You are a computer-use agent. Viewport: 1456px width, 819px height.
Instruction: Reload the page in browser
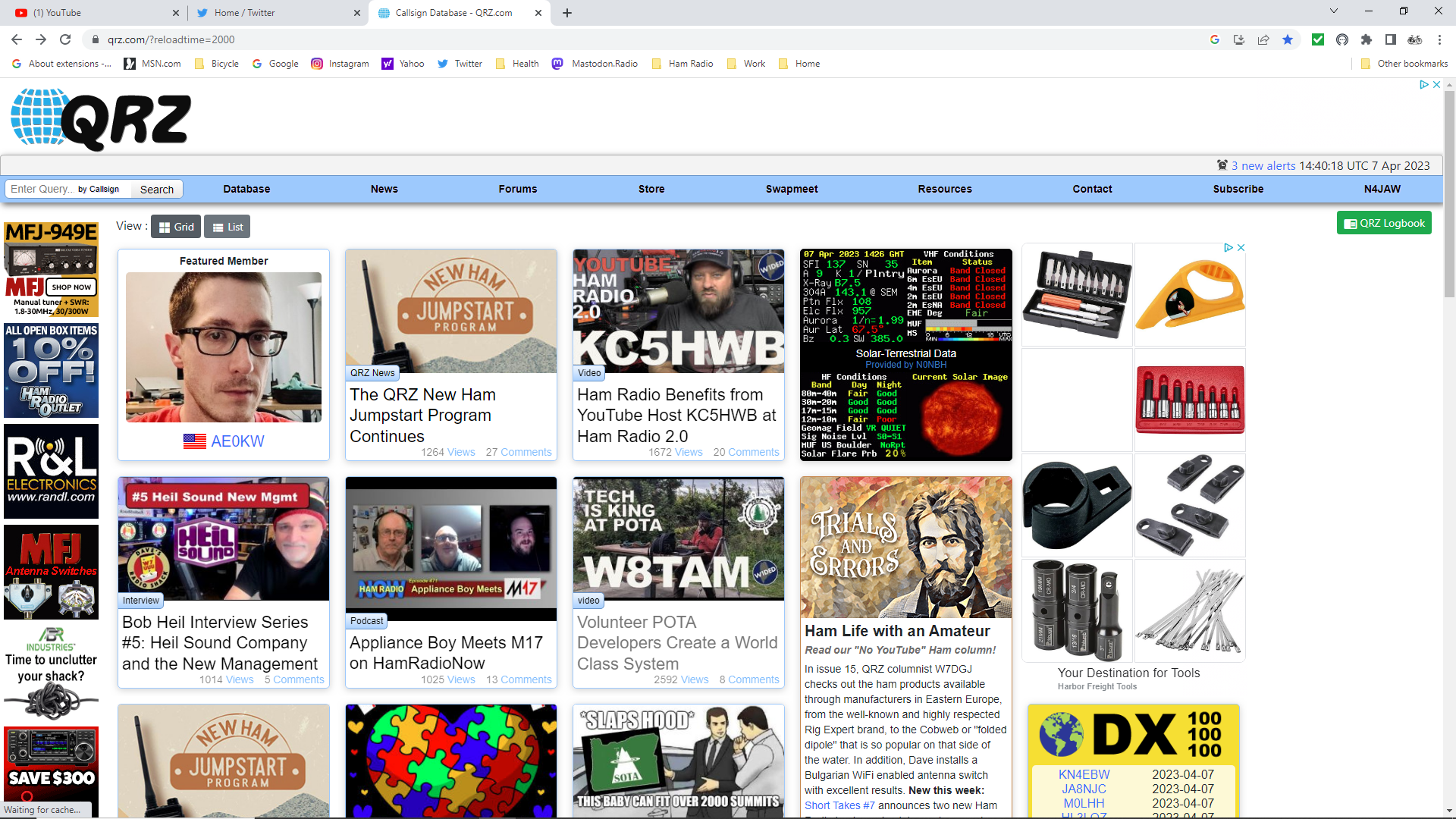tap(65, 39)
